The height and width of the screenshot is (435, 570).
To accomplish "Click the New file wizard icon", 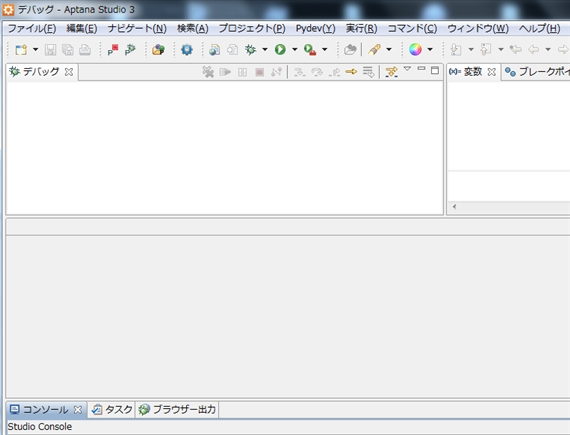I will [x=21, y=49].
